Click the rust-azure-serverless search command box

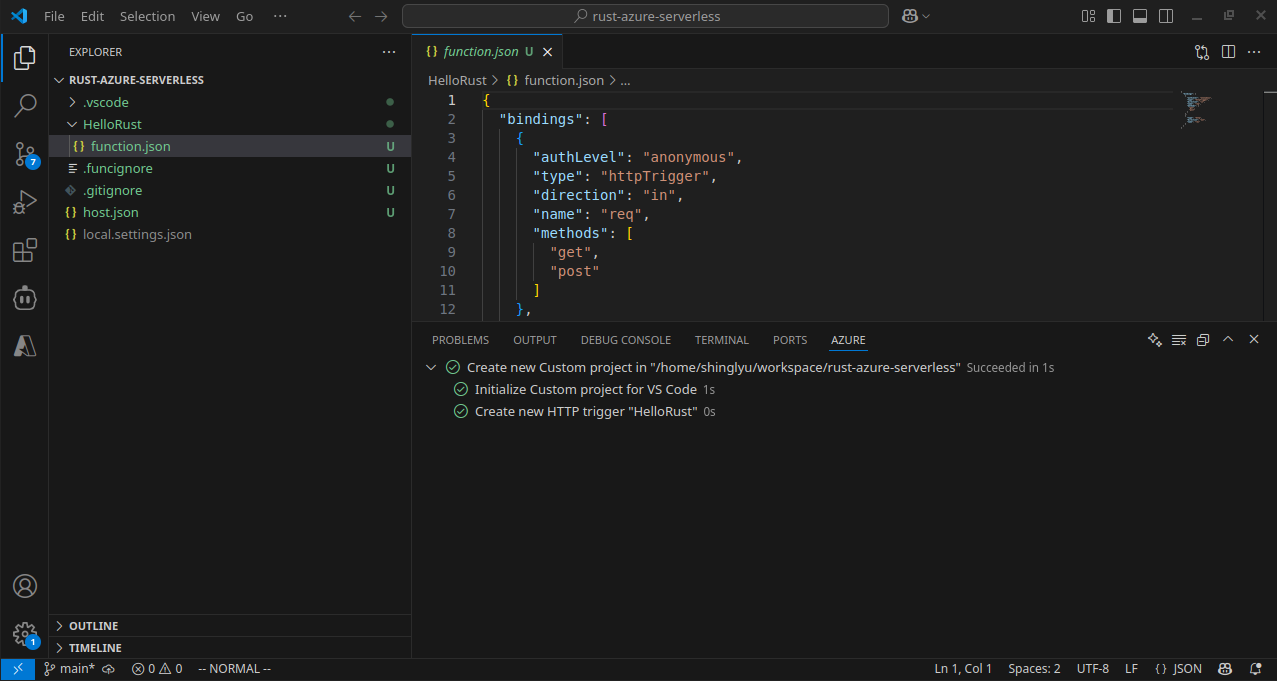point(645,16)
